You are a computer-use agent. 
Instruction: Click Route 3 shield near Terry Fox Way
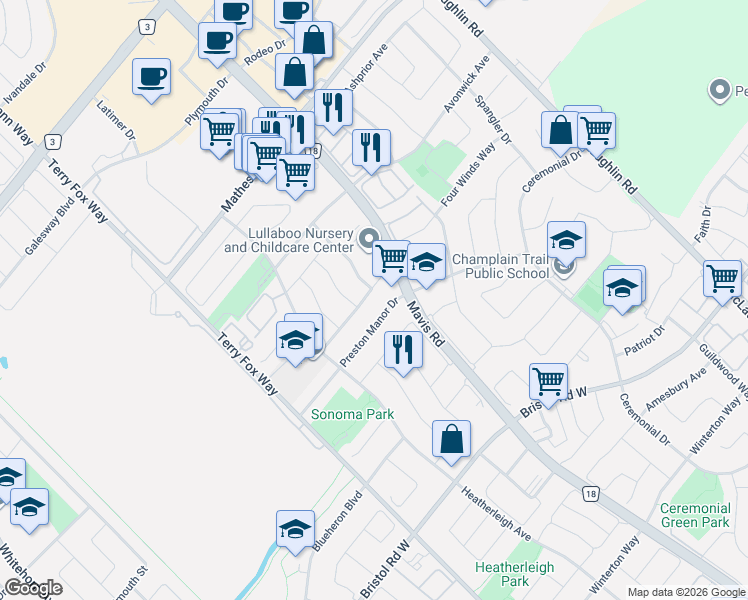52,142
